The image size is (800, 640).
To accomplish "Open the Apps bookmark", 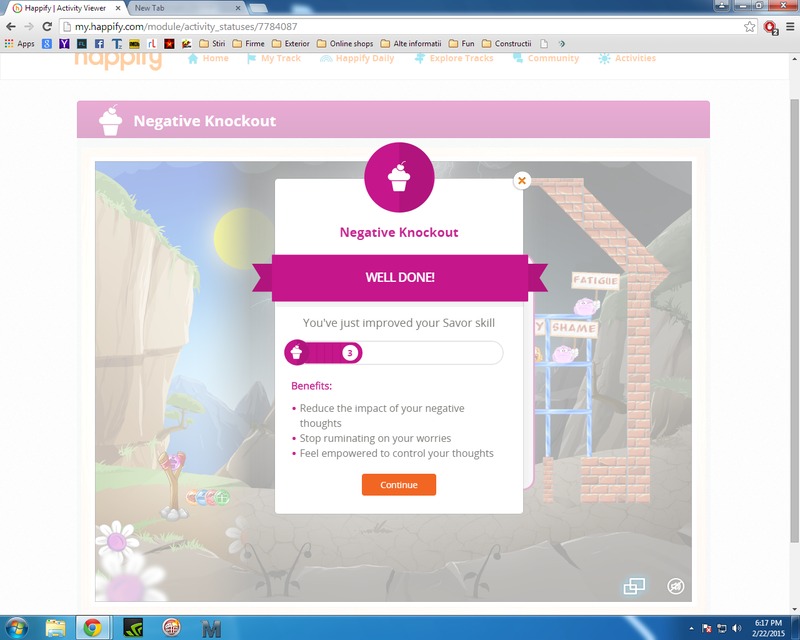I will [19, 43].
